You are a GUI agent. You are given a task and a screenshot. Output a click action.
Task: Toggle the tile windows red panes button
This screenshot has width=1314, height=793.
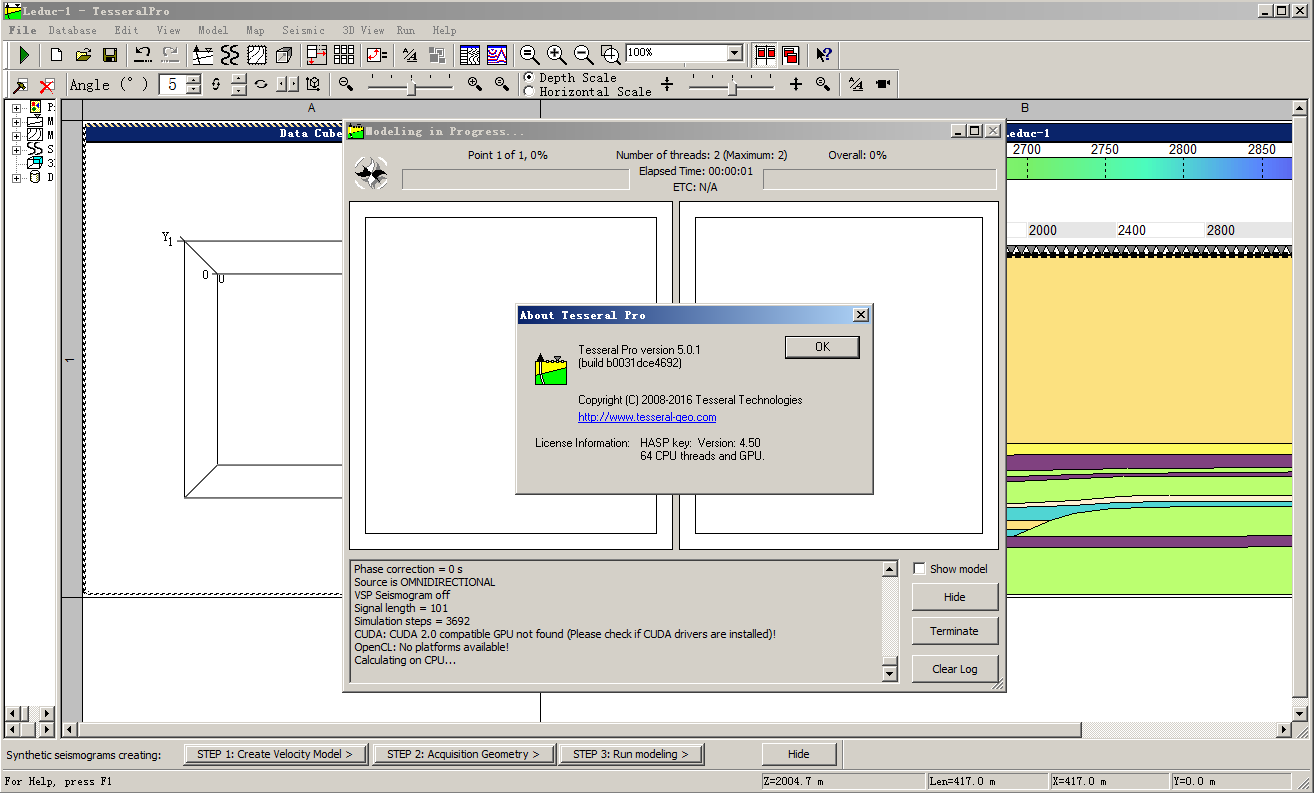(765, 55)
